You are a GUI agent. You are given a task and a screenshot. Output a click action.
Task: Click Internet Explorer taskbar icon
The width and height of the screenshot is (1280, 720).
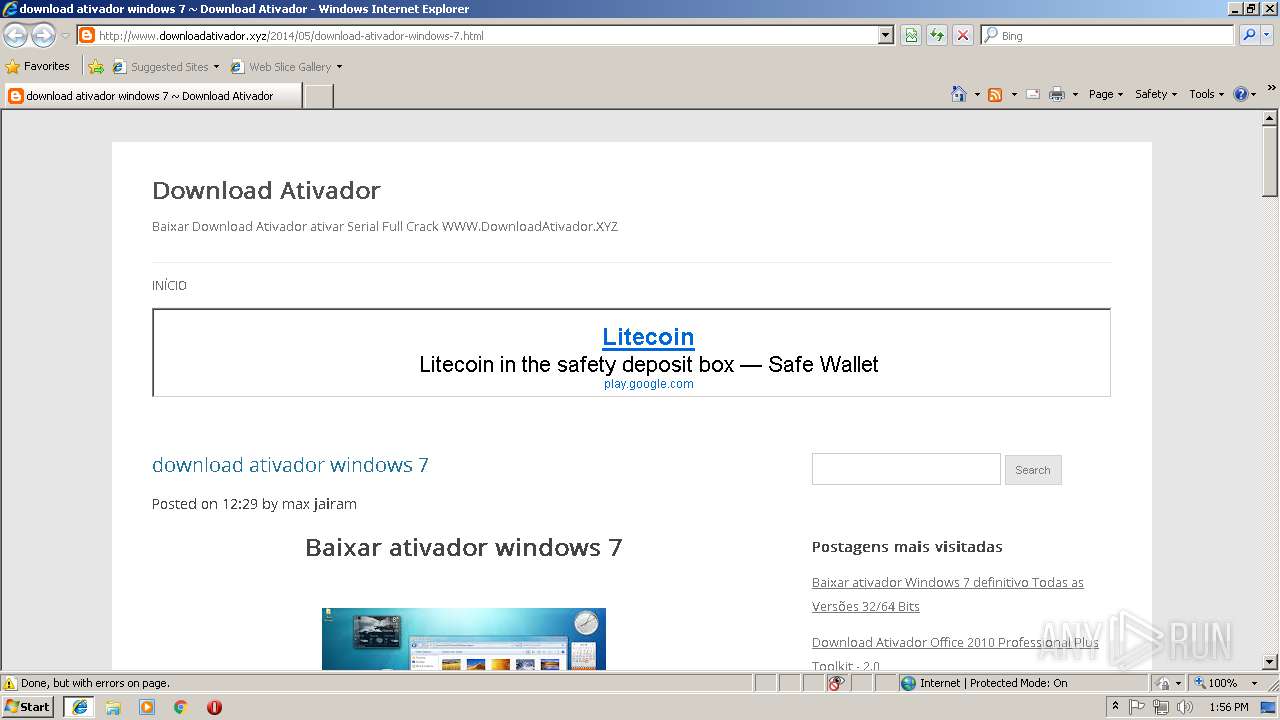79,707
